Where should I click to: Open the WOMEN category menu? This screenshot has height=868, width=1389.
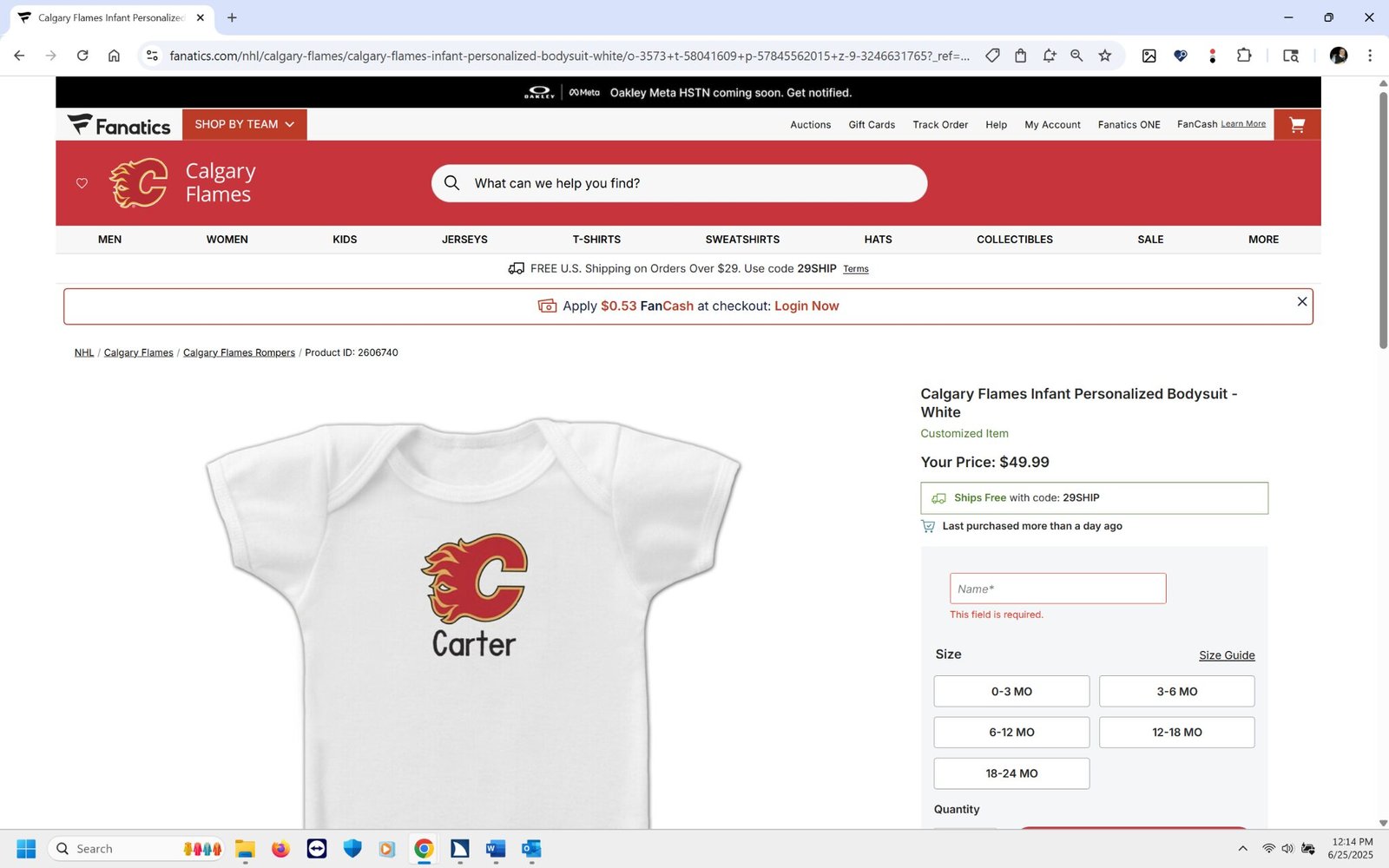point(227,240)
